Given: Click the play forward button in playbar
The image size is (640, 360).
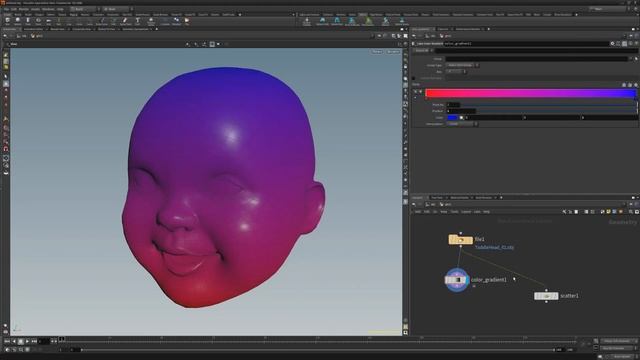Looking at the screenshot, I should coord(27,341).
